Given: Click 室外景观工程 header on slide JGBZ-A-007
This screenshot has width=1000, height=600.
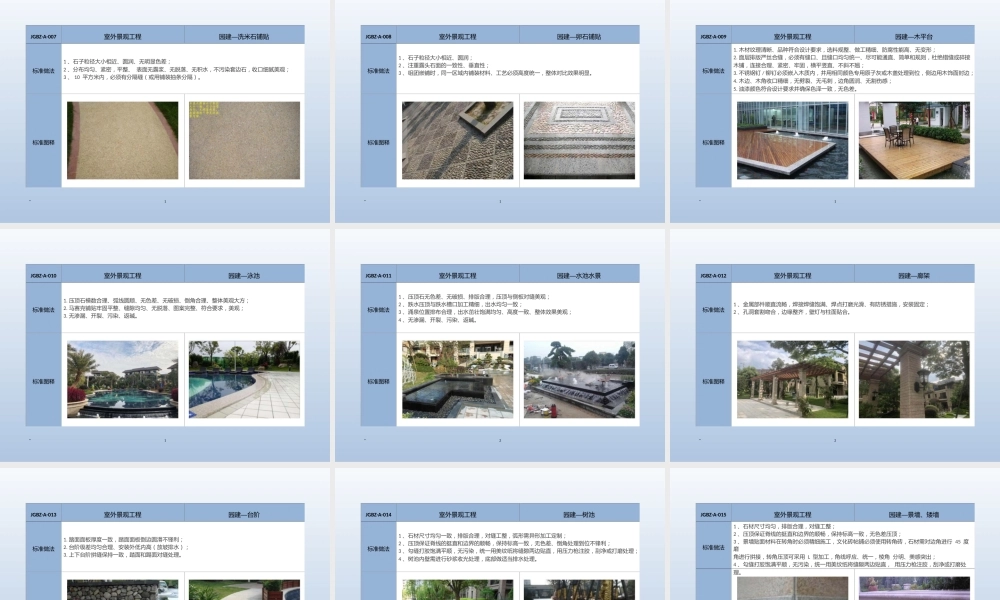Looking at the screenshot, I should click(x=122, y=36).
